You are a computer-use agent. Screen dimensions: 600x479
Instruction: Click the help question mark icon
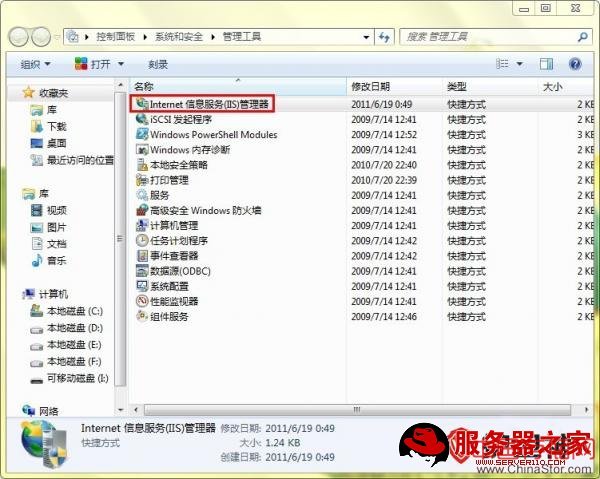click(575, 63)
